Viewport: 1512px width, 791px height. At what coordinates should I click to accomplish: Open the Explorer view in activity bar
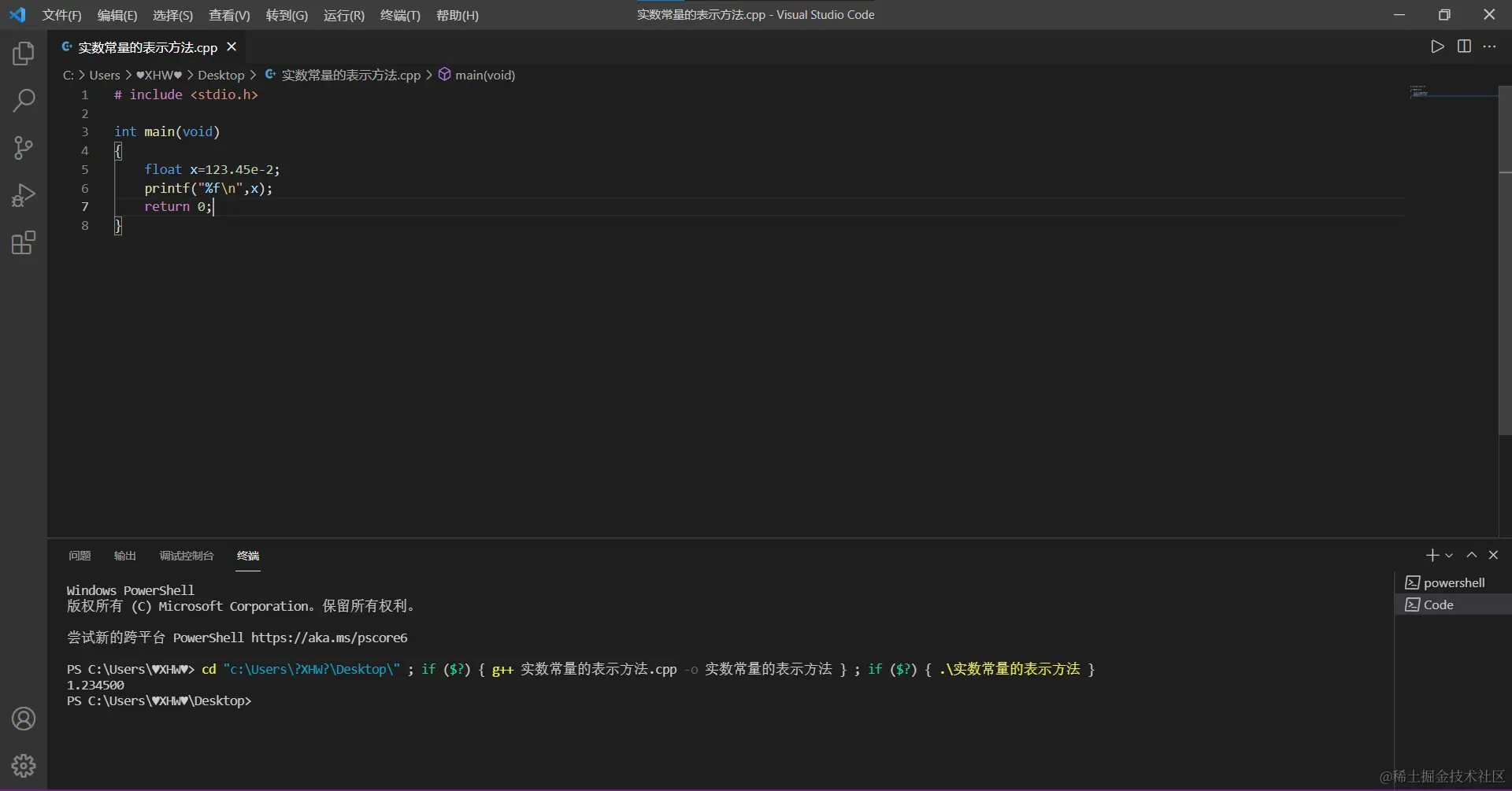pyautogui.click(x=24, y=54)
